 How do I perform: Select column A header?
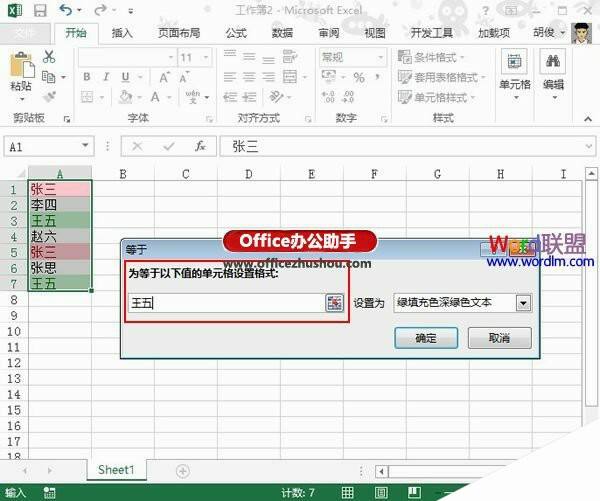click(x=60, y=174)
